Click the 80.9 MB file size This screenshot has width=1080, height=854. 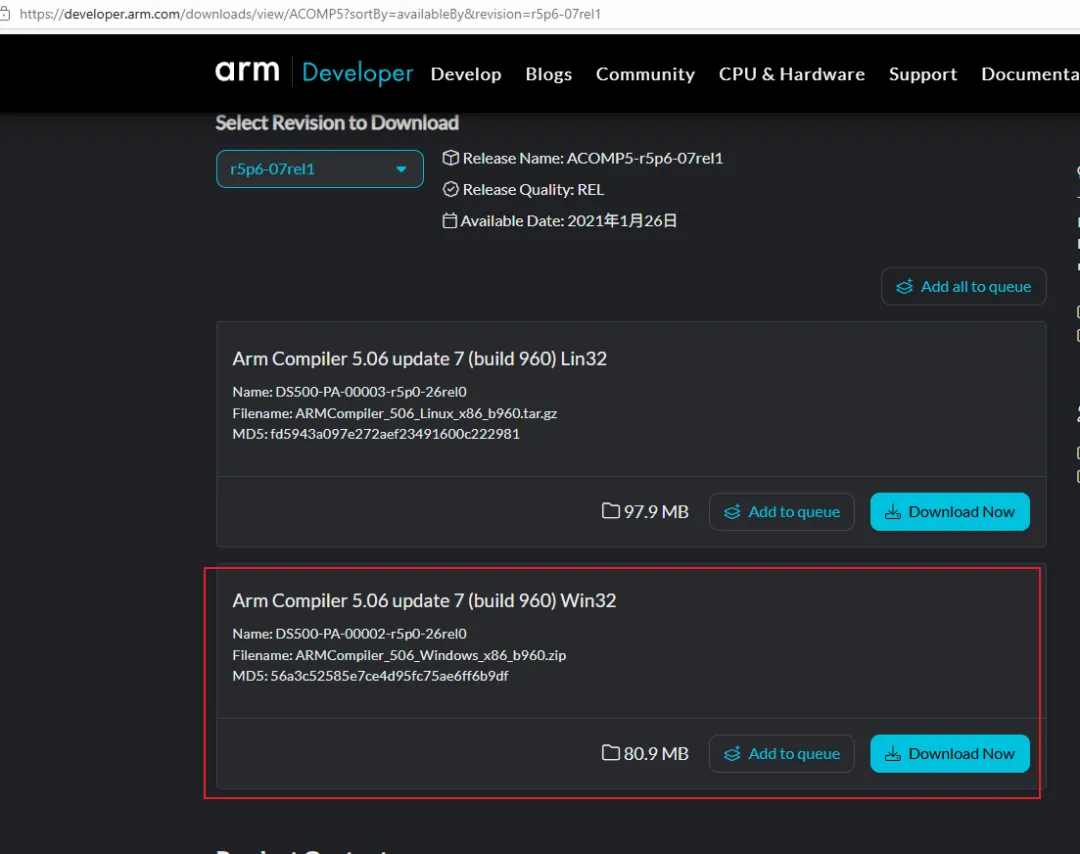(656, 753)
